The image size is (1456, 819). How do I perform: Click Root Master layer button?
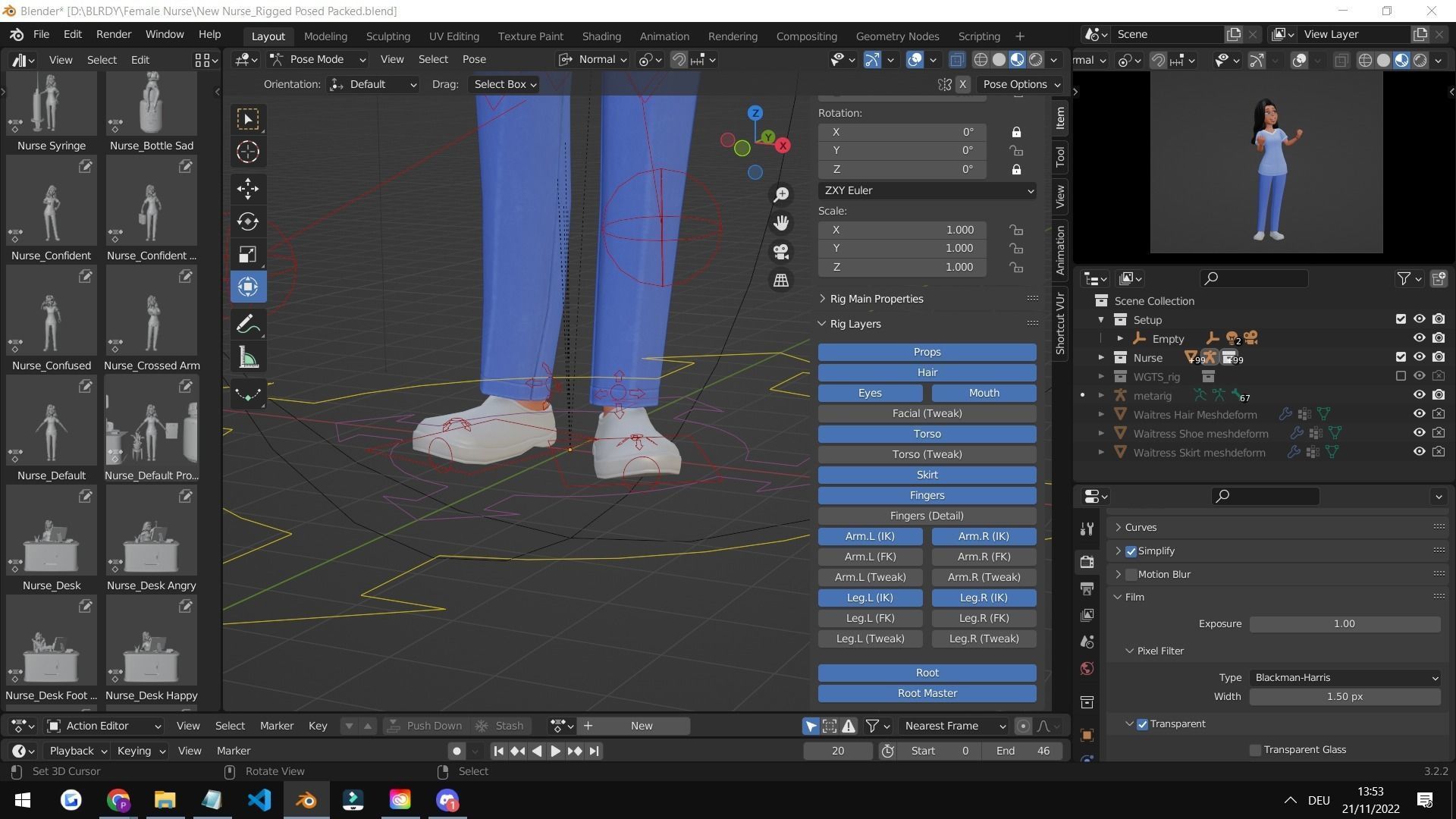(927, 694)
